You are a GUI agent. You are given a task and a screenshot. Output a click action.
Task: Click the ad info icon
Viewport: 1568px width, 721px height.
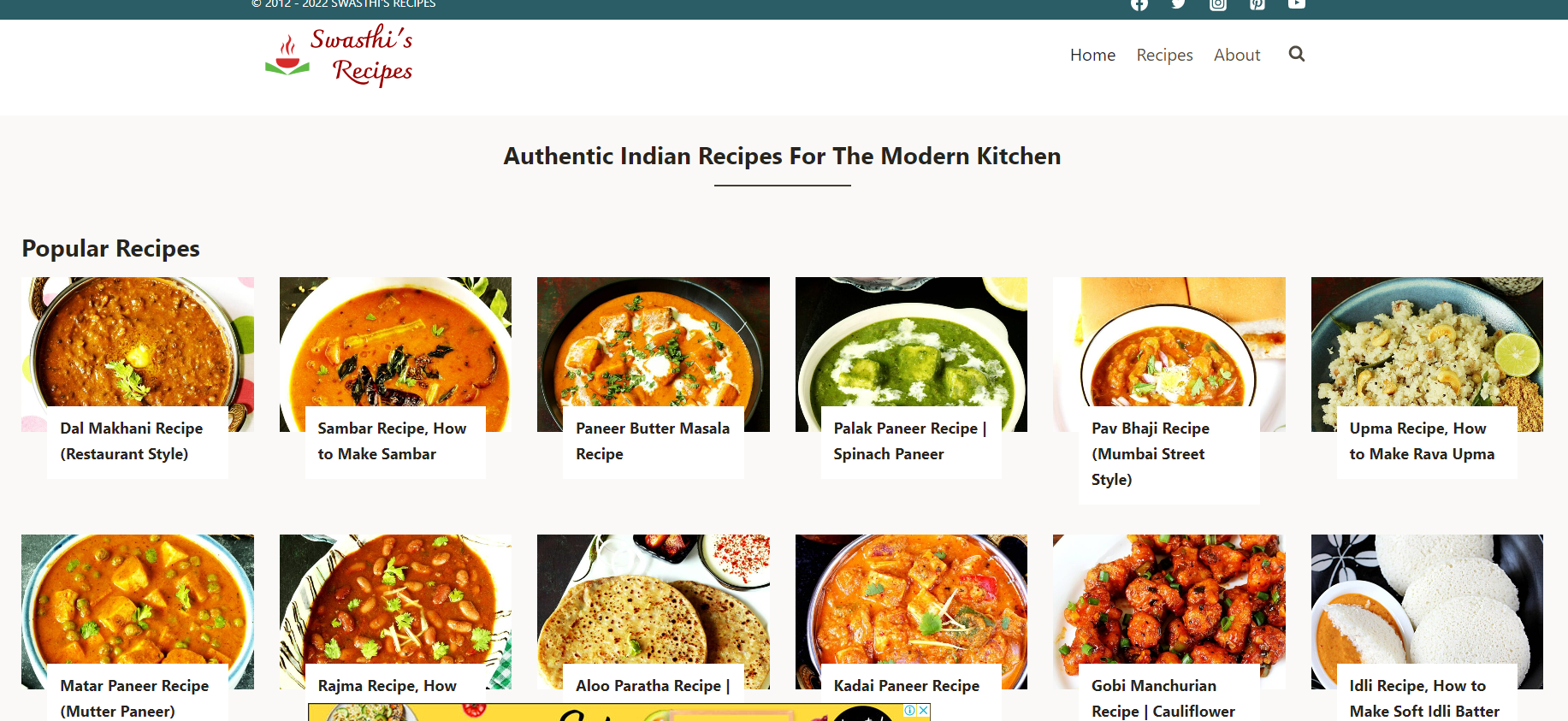(x=910, y=711)
